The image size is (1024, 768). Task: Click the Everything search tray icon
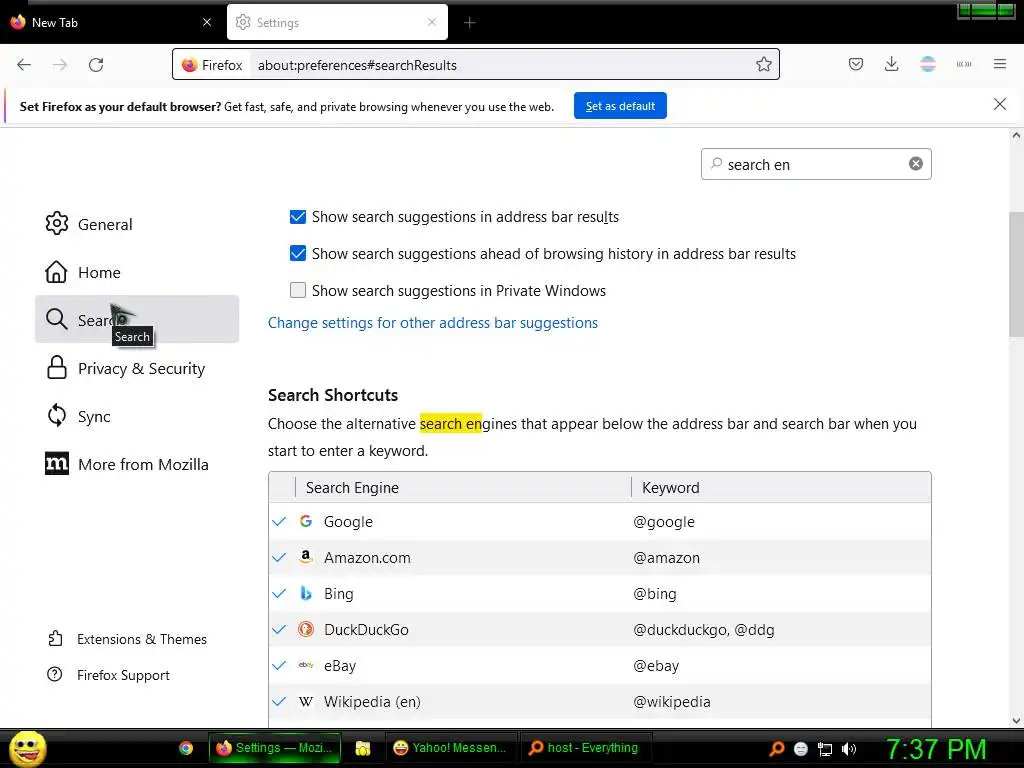pos(777,748)
